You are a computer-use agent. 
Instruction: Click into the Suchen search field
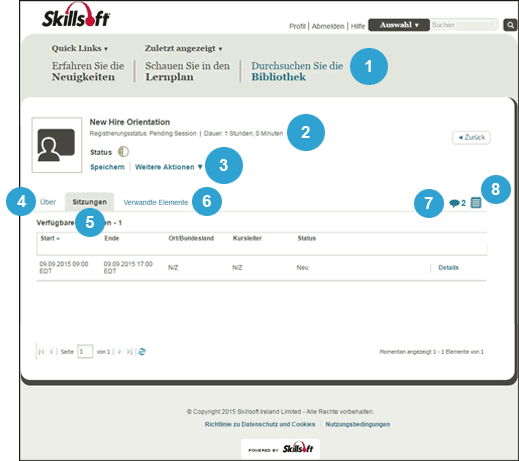click(x=464, y=25)
